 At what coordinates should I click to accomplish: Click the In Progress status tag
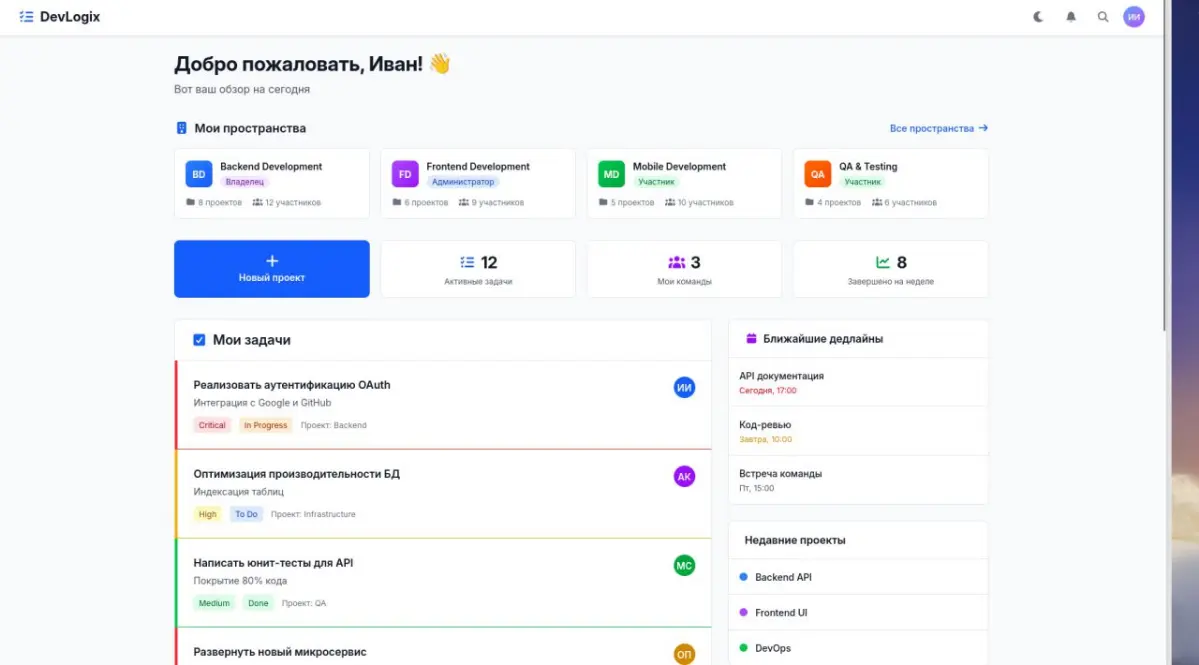pos(265,425)
